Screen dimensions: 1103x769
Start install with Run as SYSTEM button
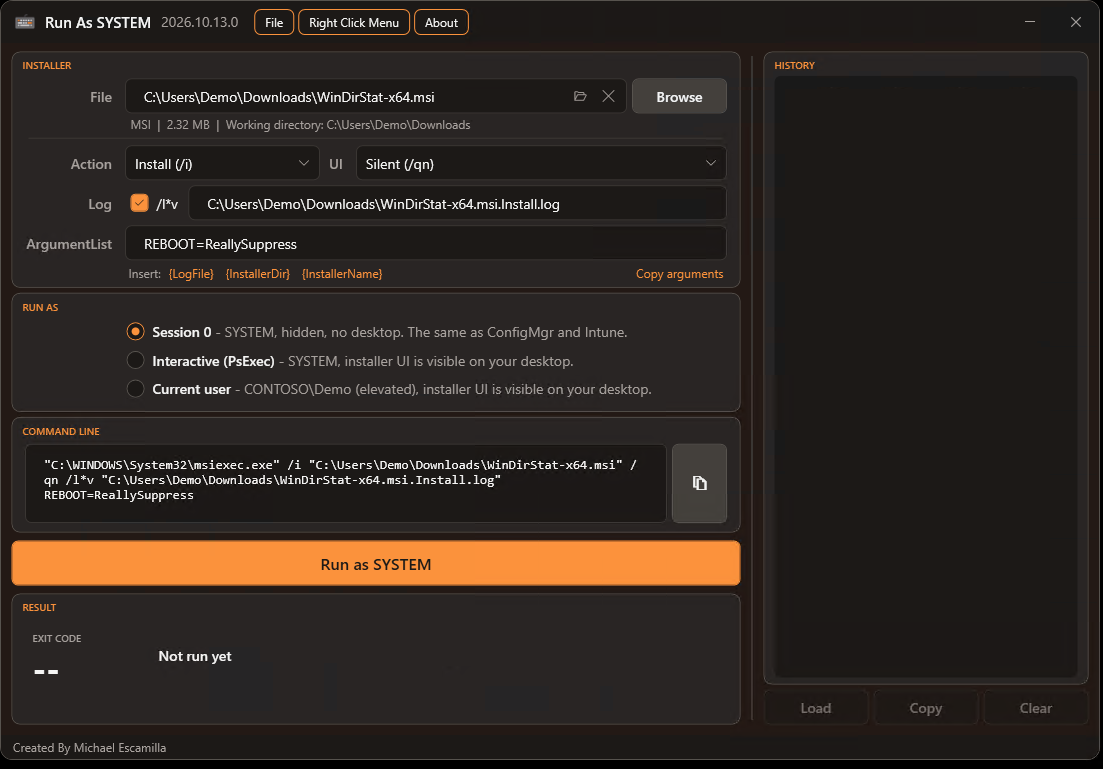tap(376, 564)
